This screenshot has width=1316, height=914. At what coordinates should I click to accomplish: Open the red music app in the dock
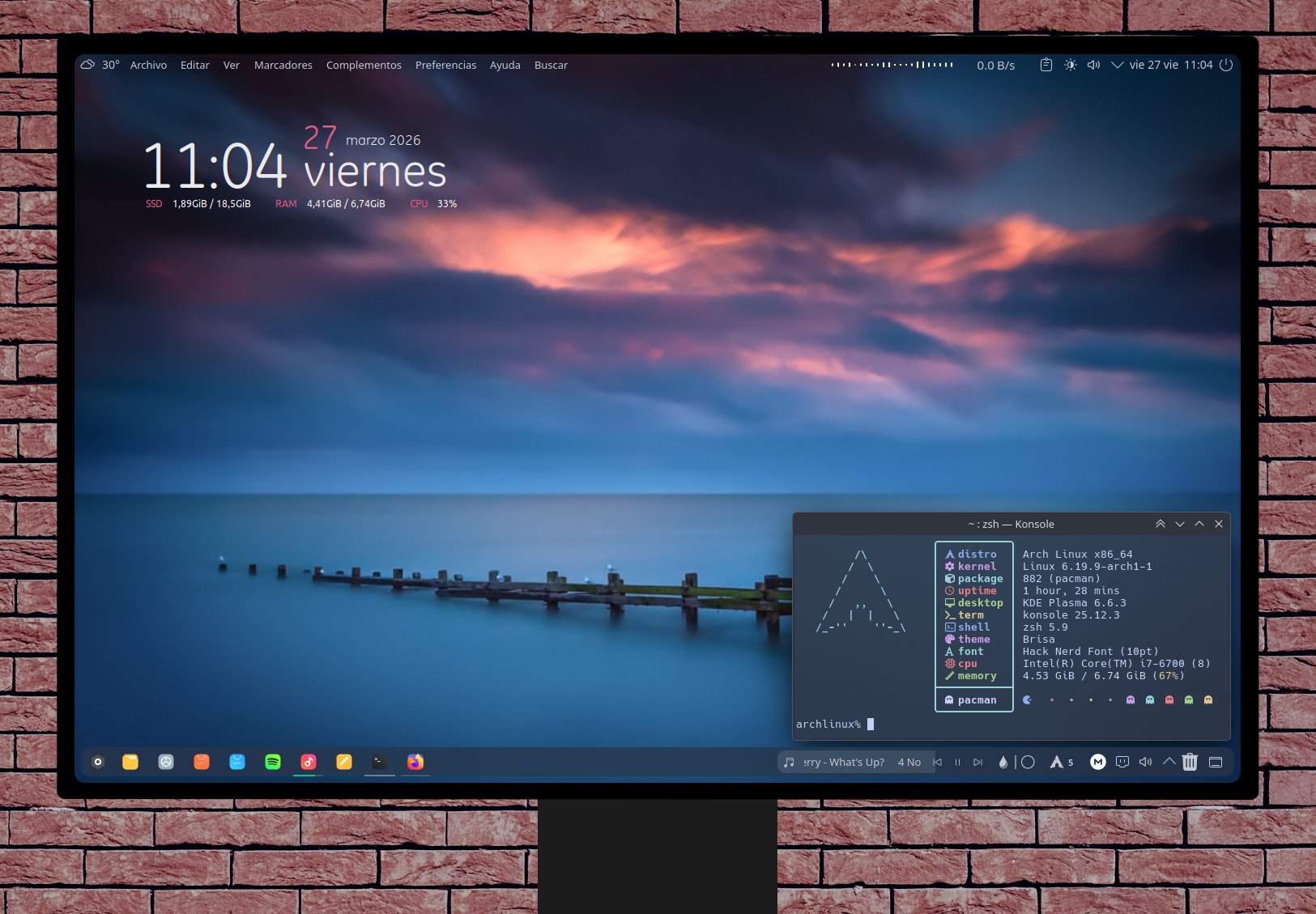click(x=309, y=762)
